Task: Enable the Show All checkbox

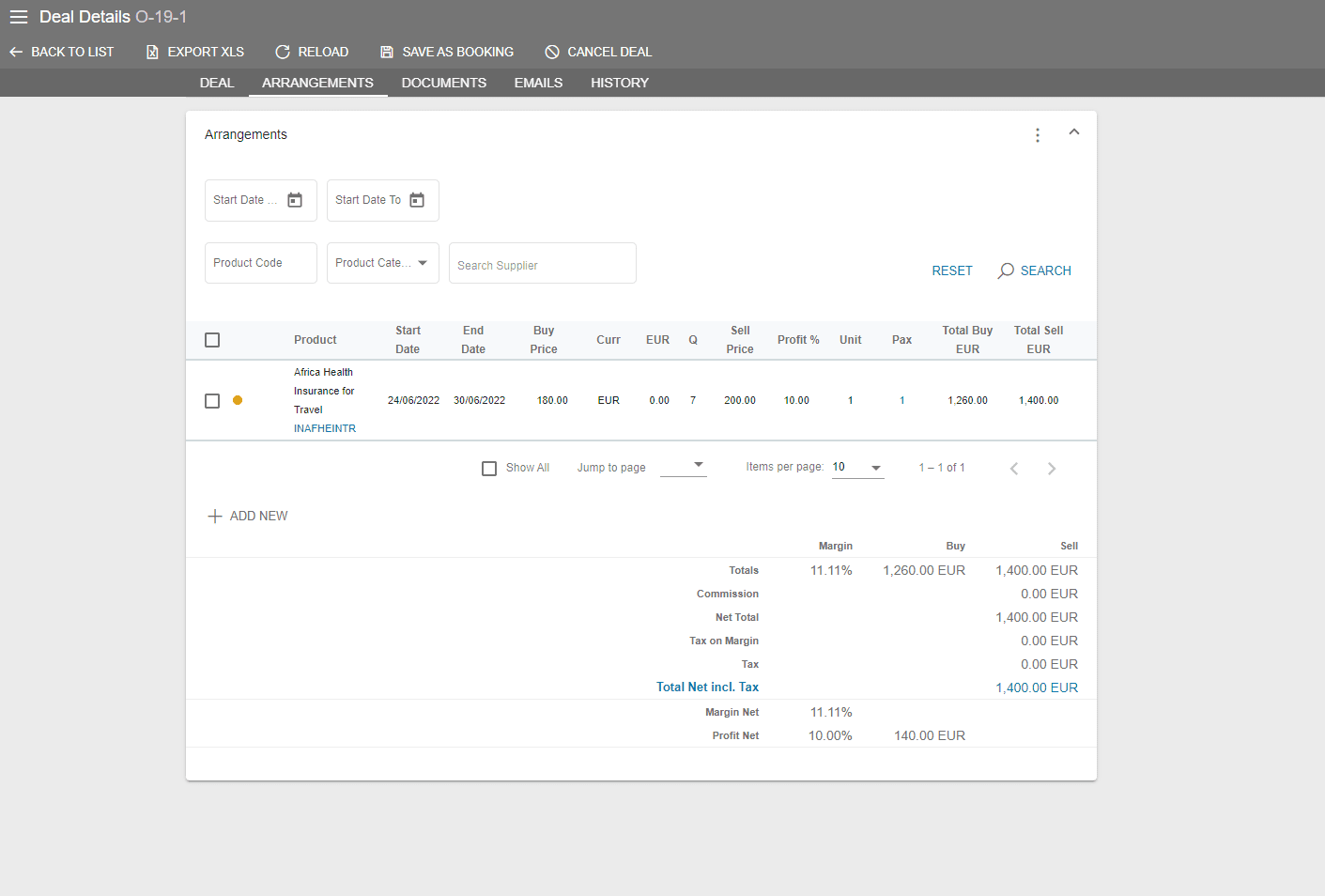Action: click(x=489, y=468)
